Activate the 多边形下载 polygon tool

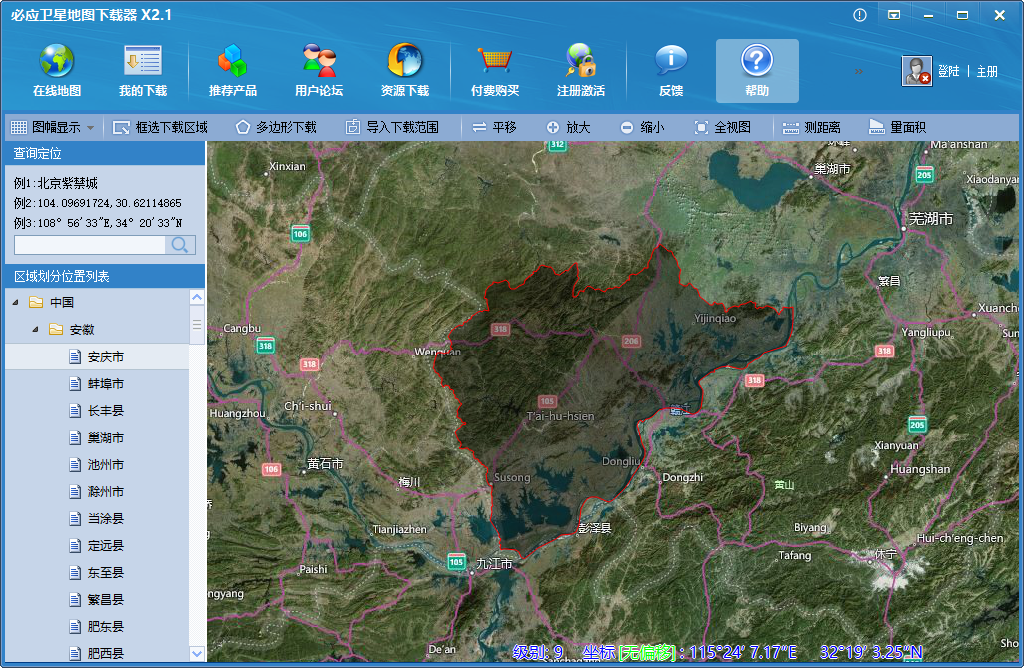coord(276,128)
